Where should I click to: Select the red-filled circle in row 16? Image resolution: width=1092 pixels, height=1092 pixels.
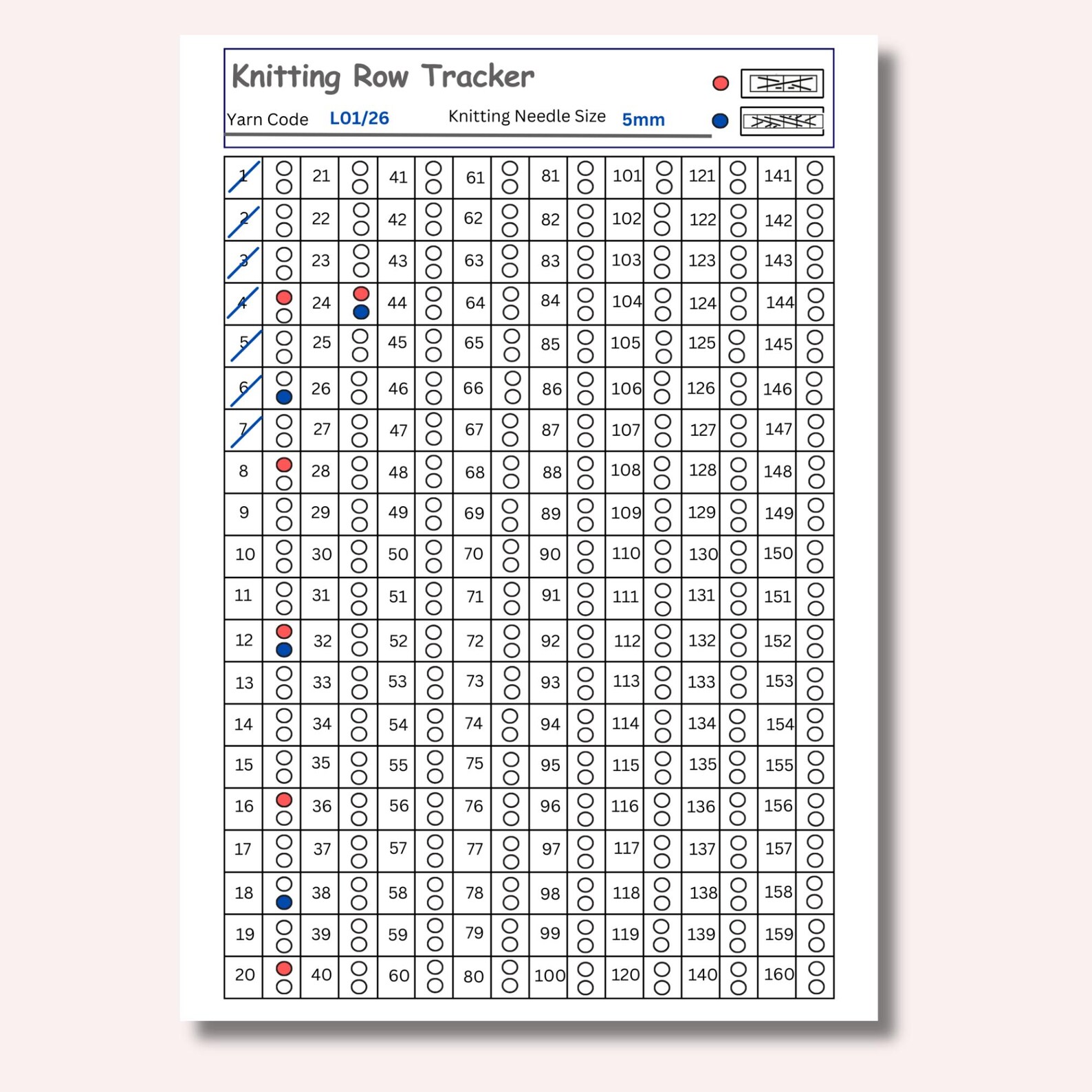tap(284, 800)
